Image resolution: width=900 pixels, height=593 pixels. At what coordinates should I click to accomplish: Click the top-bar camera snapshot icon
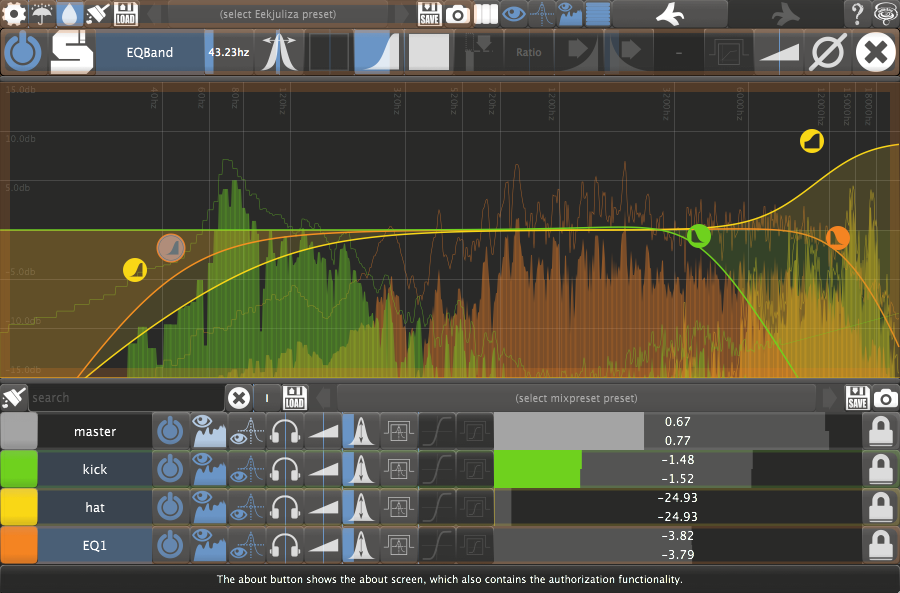457,14
